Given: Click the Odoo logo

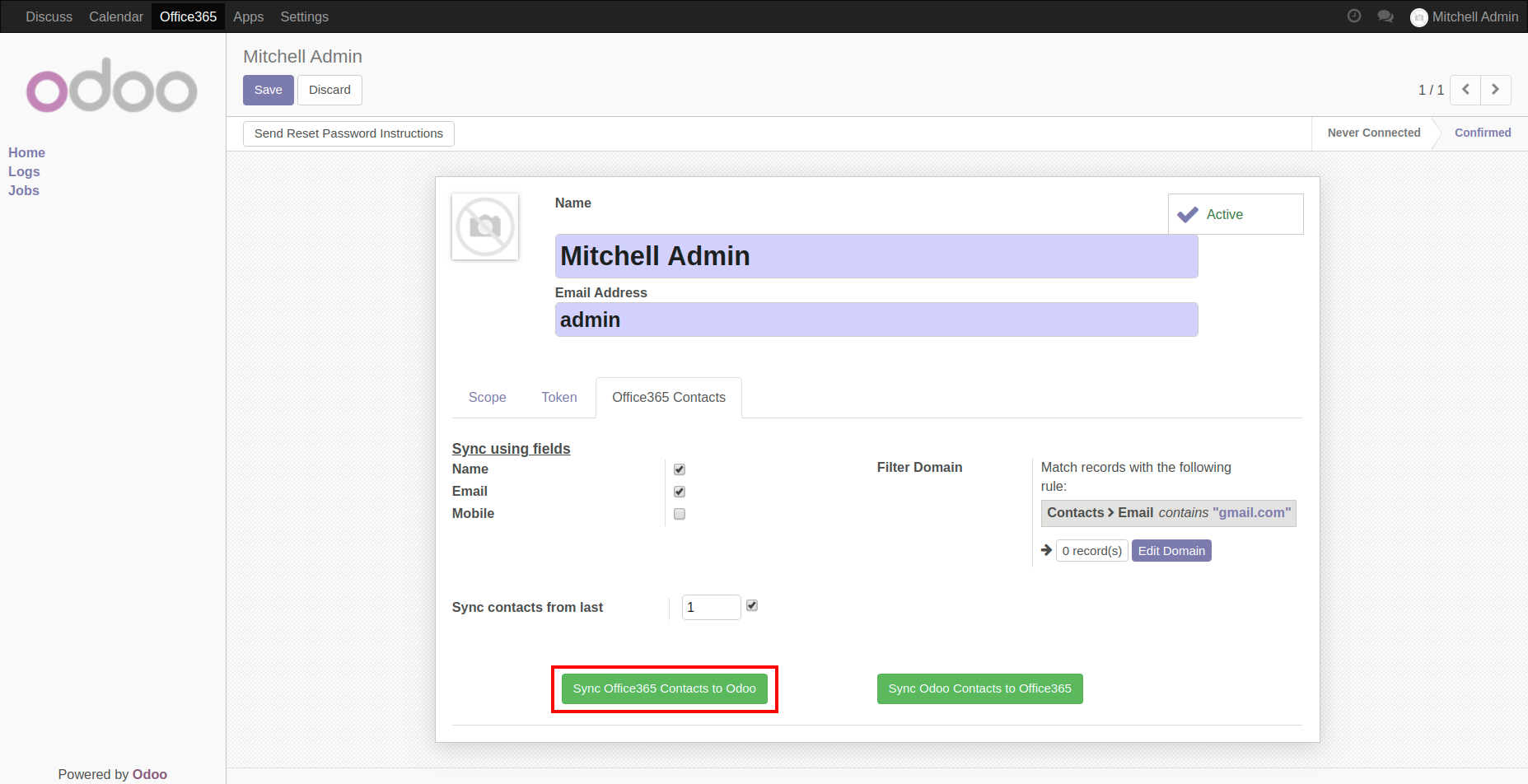Looking at the screenshot, I should coord(112,86).
